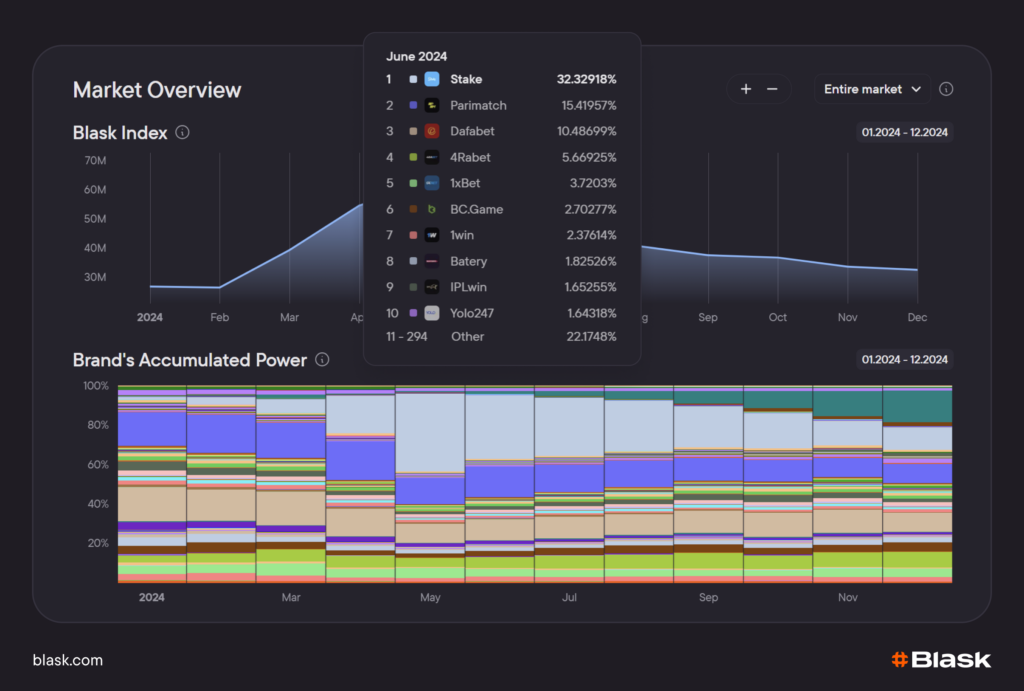
Task: Click the Feb label on Blask Index axis
Action: pos(219,317)
